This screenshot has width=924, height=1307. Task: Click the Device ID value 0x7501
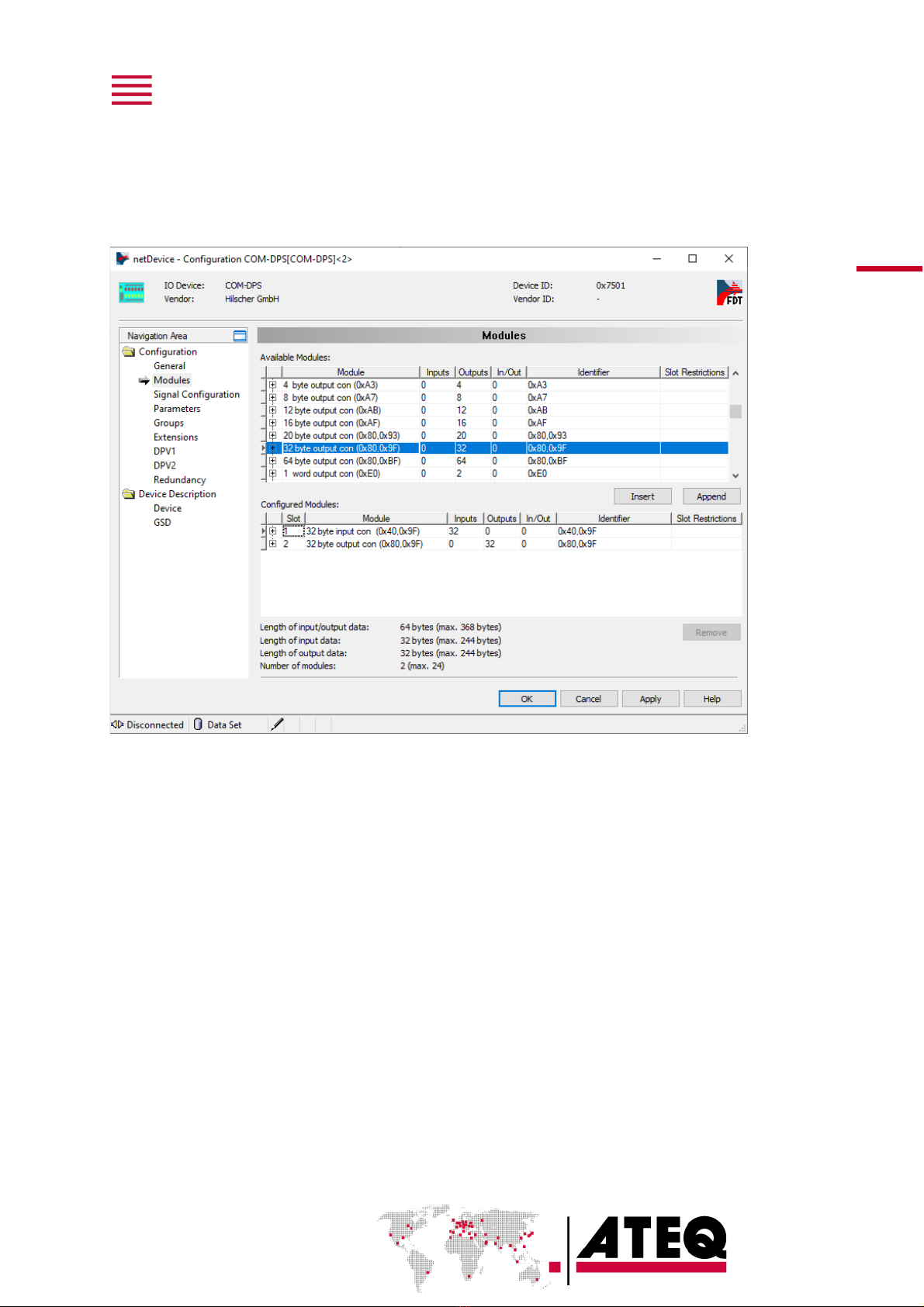pyautogui.click(x=611, y=285)
